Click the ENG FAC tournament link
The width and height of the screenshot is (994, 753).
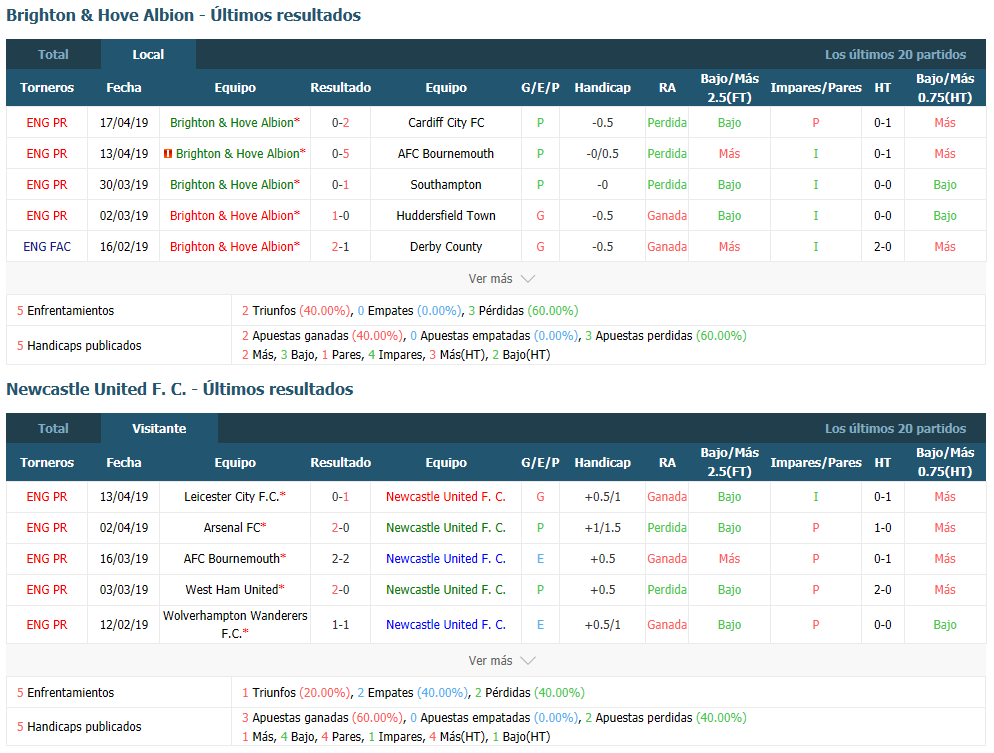click(x=47, y=247)
